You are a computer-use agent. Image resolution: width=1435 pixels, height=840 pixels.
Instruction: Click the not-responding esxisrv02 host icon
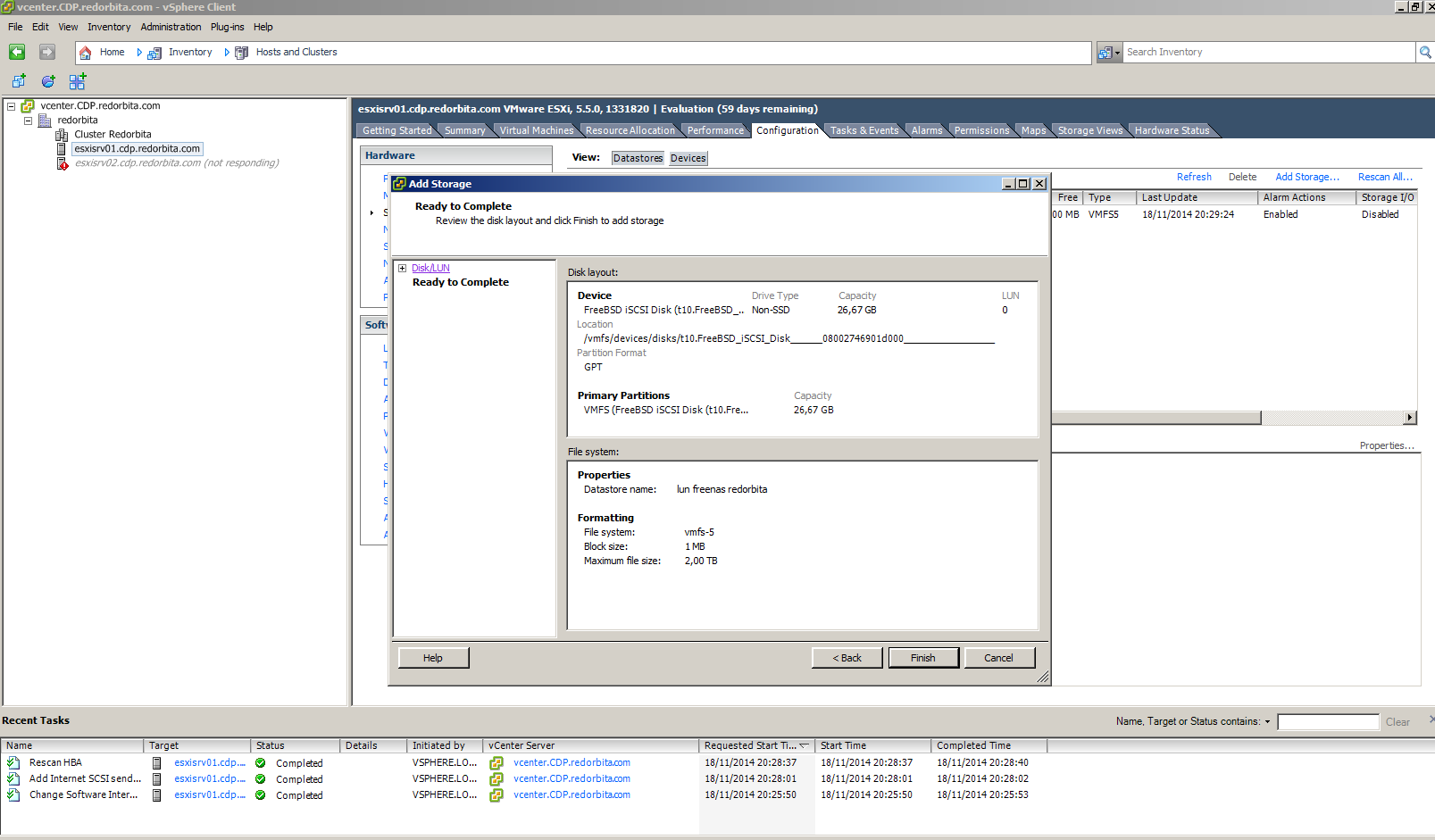click(x=62, y=163)
